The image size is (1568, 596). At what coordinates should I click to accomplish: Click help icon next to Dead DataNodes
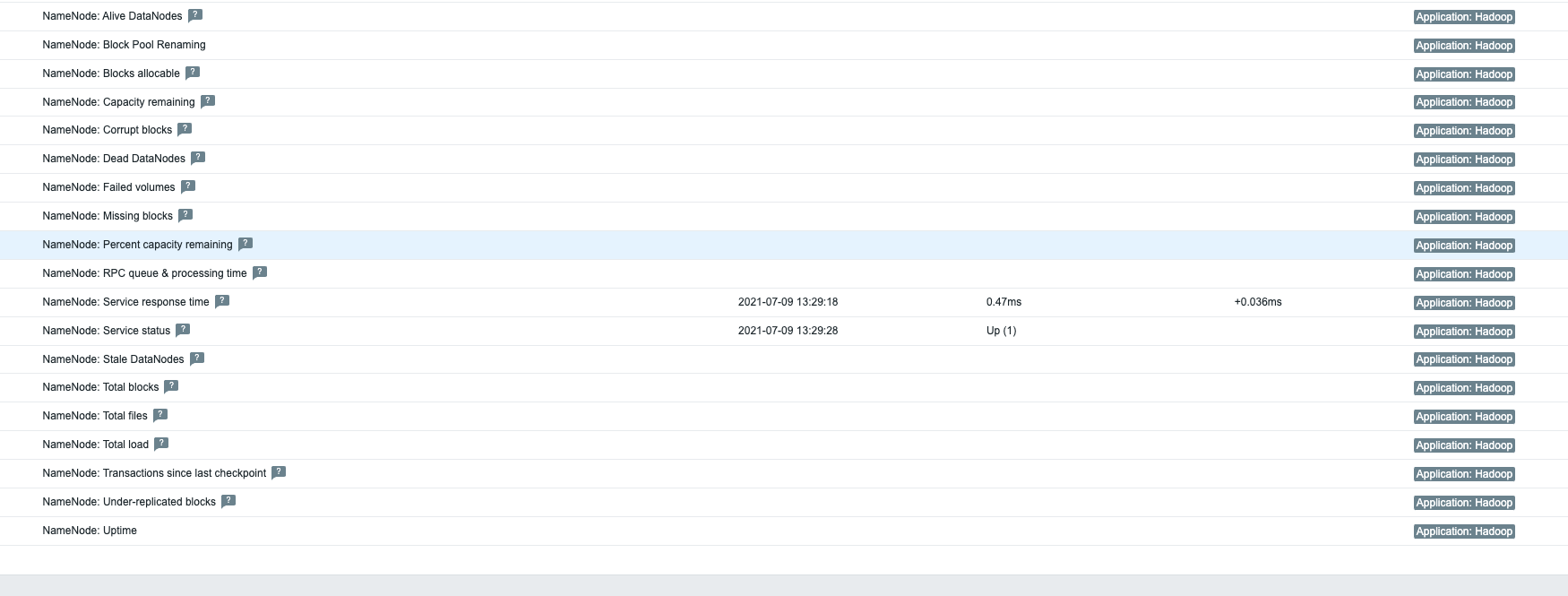pyautogui.click(x=198, y=158)
